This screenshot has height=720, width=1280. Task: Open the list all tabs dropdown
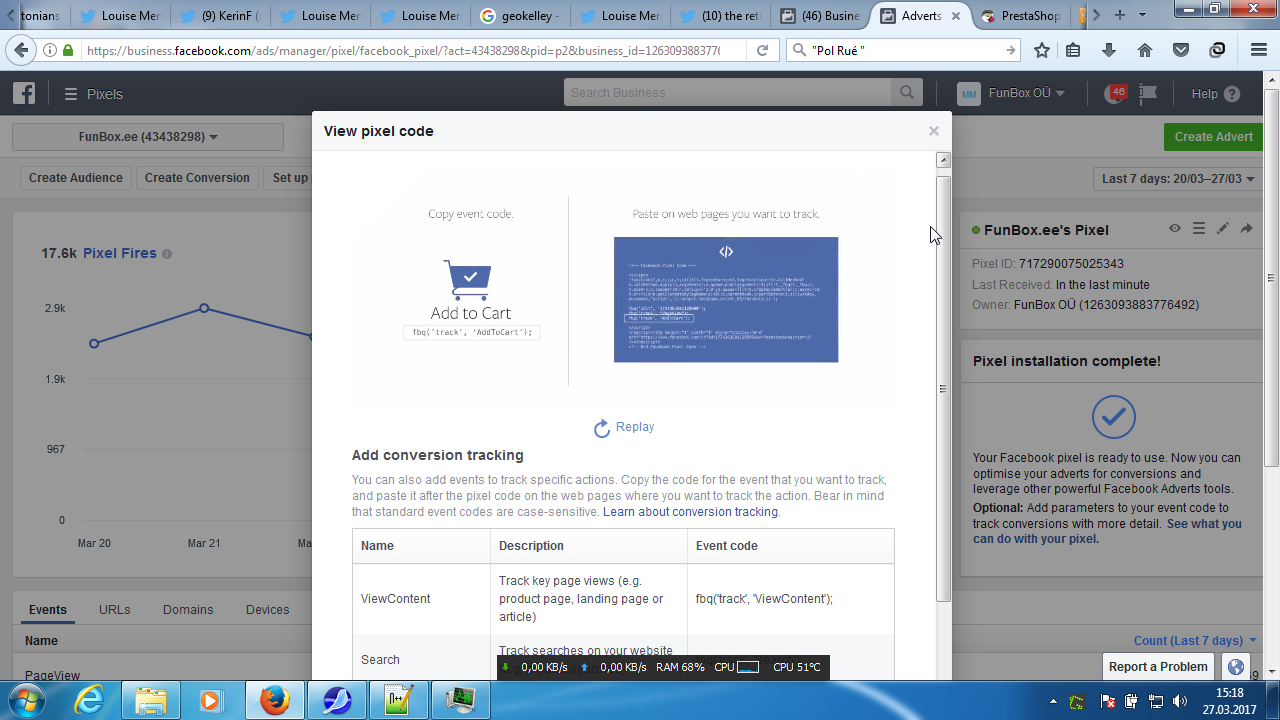pyautogui.click(x=1143, y=15)
